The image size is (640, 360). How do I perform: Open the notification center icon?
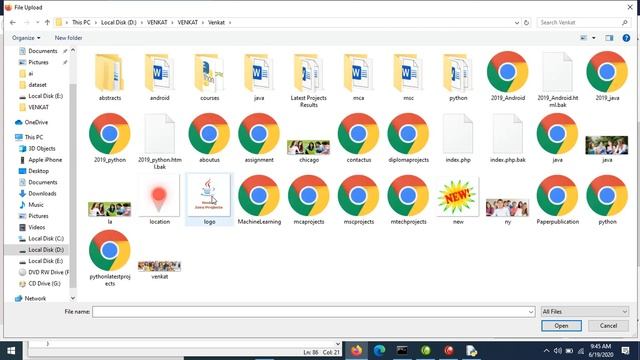pyautogui.click(x=626, y=351)
